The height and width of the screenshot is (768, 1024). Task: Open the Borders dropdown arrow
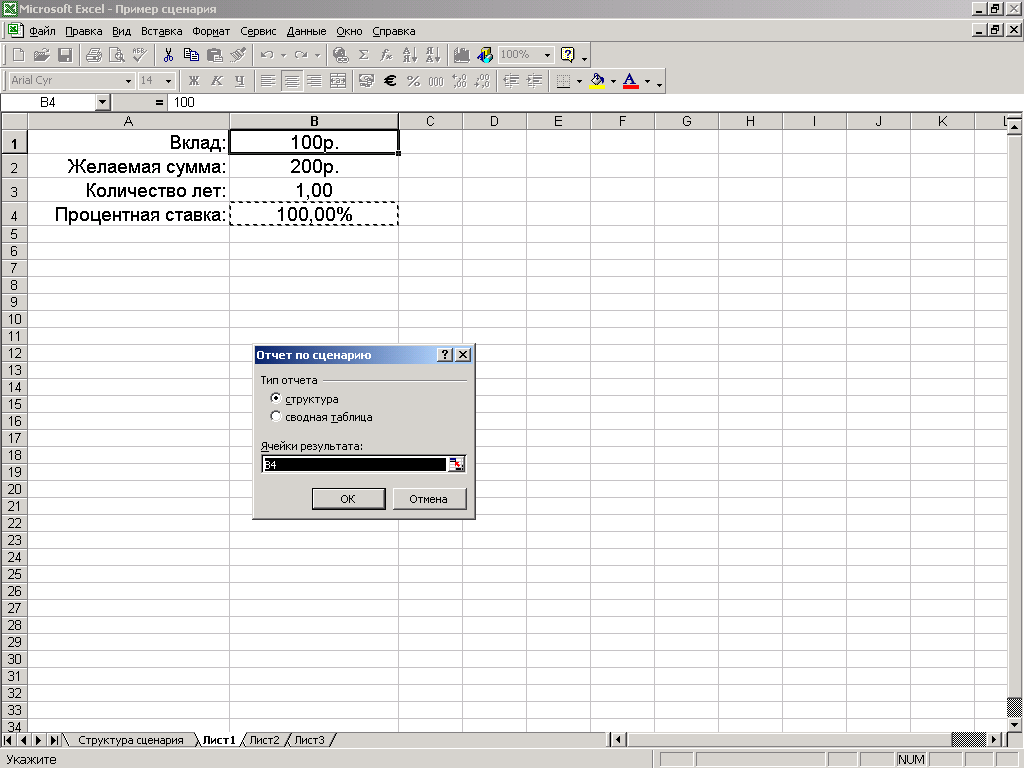click(579, 80)
